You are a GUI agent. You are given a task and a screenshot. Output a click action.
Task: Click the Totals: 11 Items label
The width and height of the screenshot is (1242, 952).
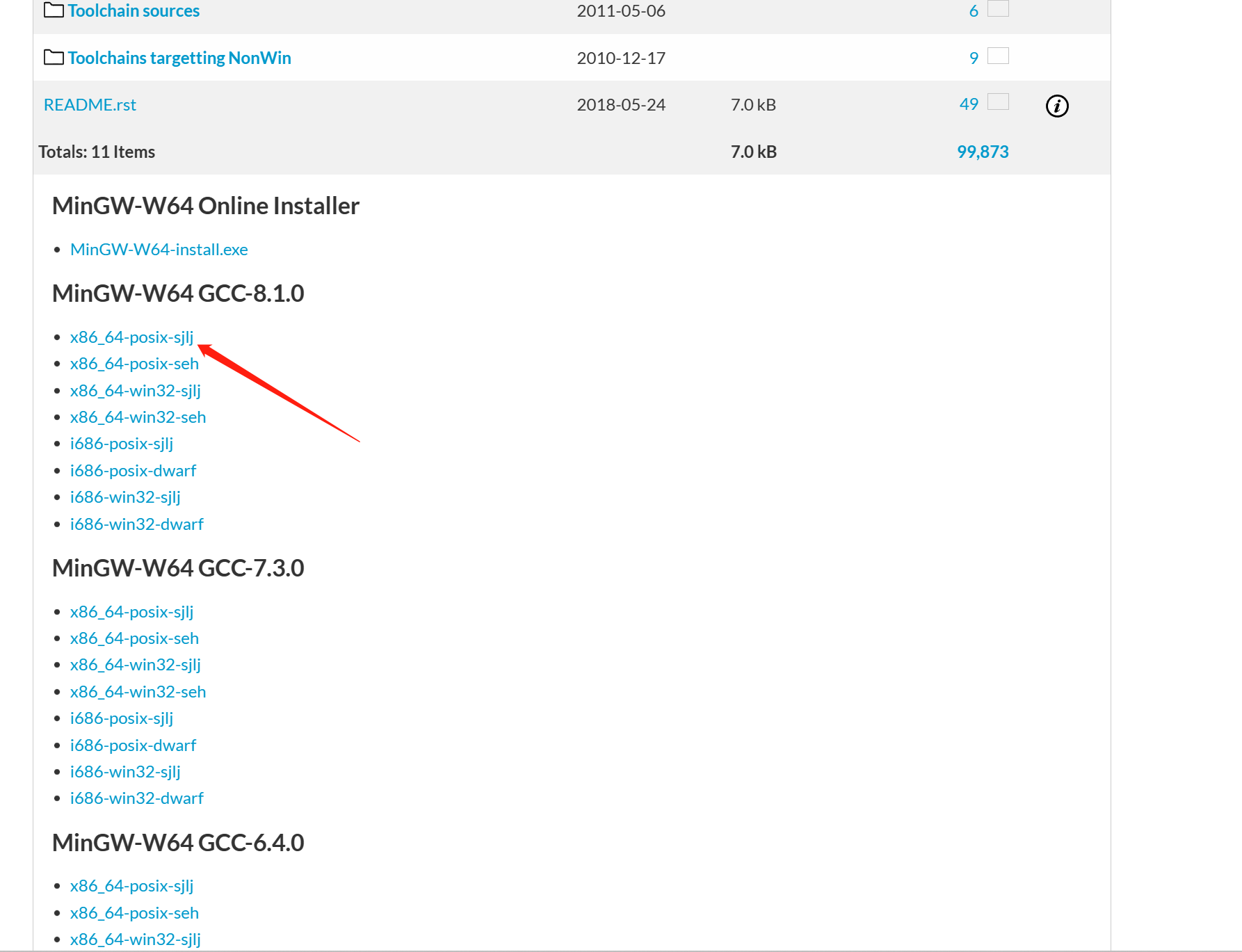pyautogui.click(x=97, y=152)
